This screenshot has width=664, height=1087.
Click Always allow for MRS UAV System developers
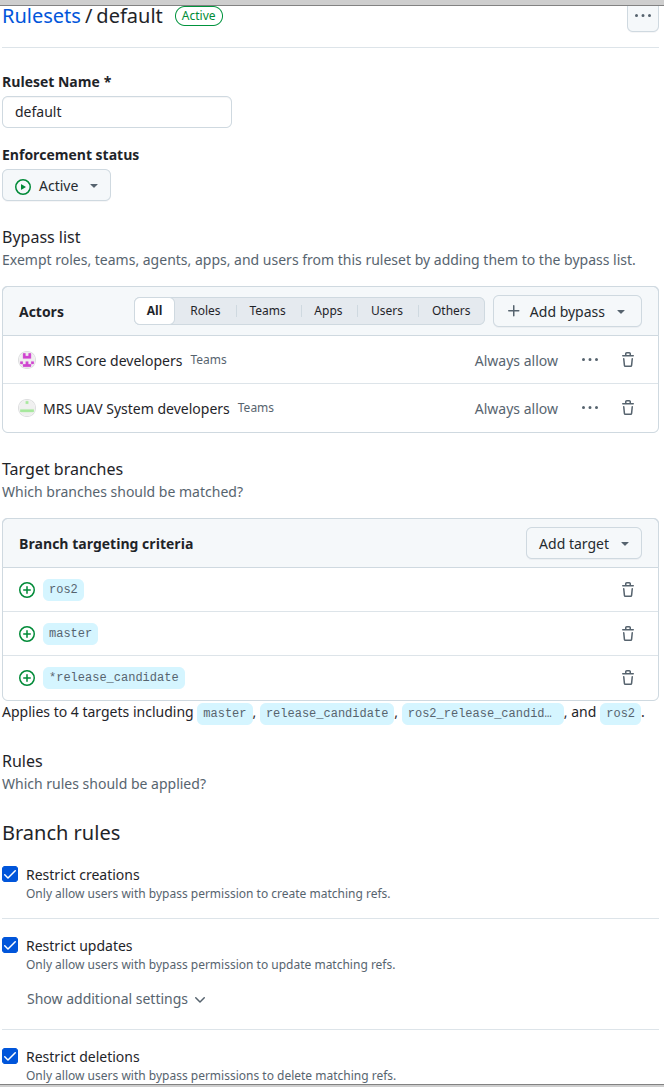click(516, 409)
